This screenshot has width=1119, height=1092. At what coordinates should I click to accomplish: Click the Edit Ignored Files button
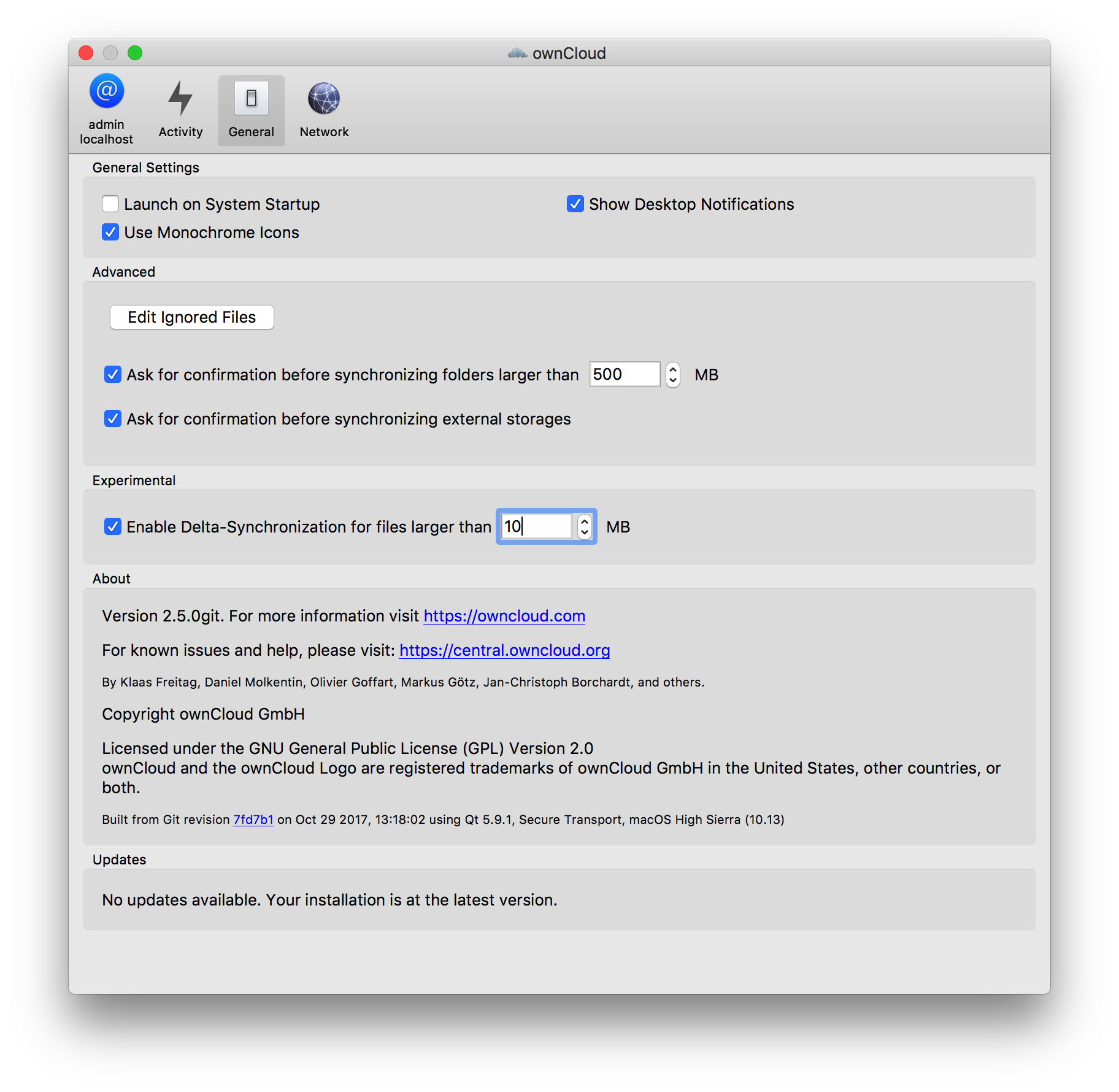[x=192, y=317]
